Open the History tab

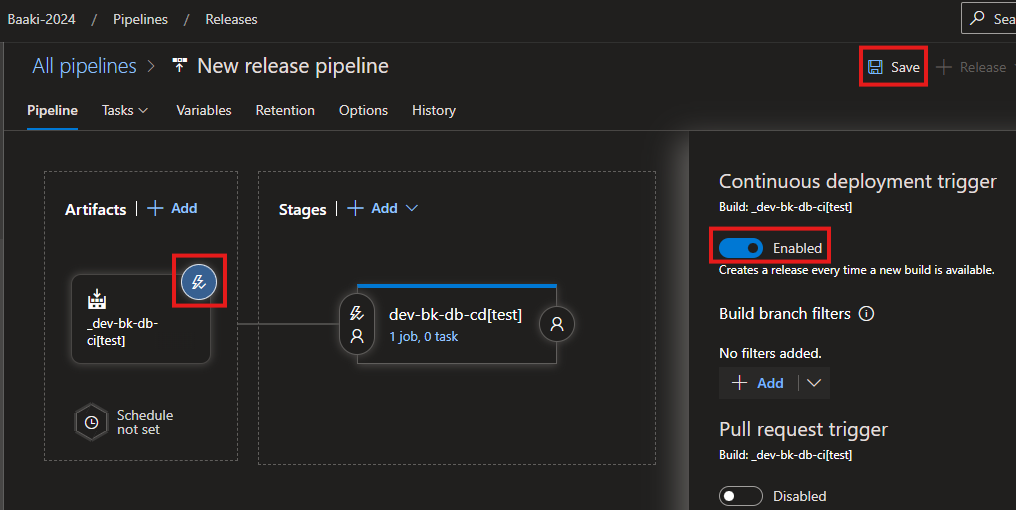point(433,110)
